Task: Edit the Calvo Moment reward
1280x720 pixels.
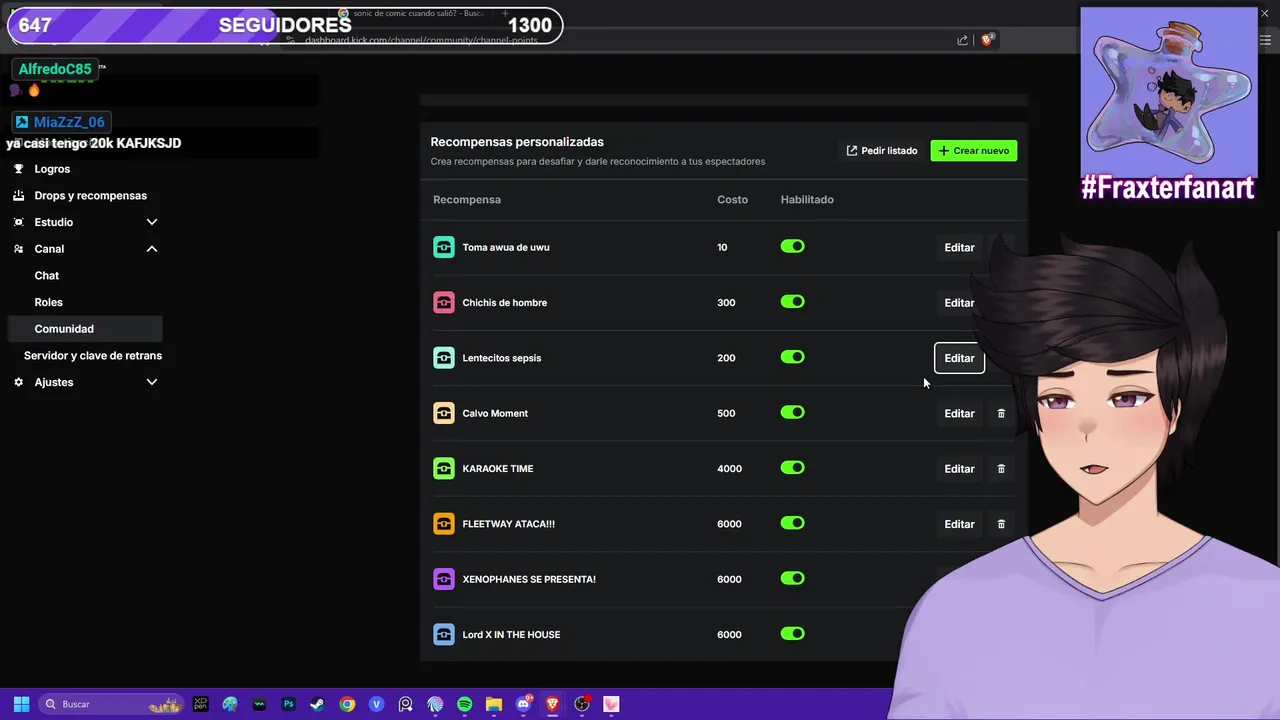Action: click(959, 413)
